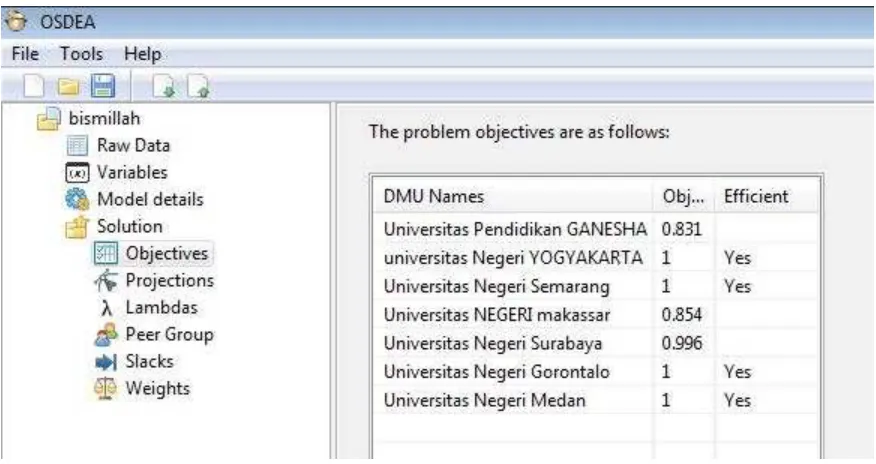Click the OSDEA window title text
The height and width of the screenshot is (464, 876).
tap(68, 22)
